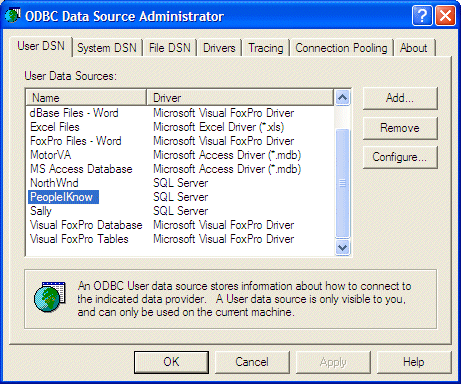Click the Remove button
Viewport: 461px width, 384px height.
pyautogui.click(x=400, y=128)
